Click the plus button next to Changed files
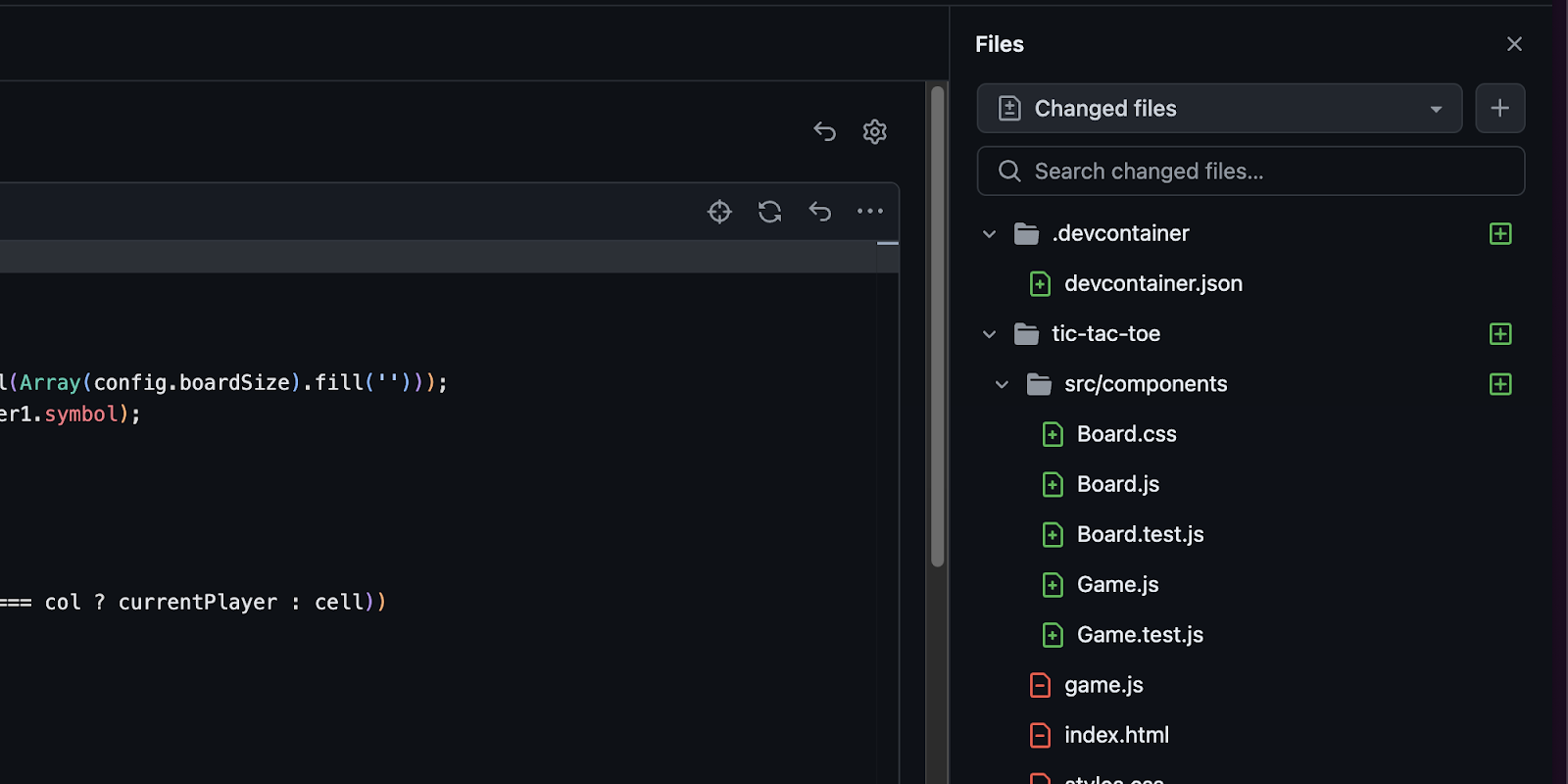Image resolution: width=1568 pixels, height=784 pixels. (x=1500, y=108)
